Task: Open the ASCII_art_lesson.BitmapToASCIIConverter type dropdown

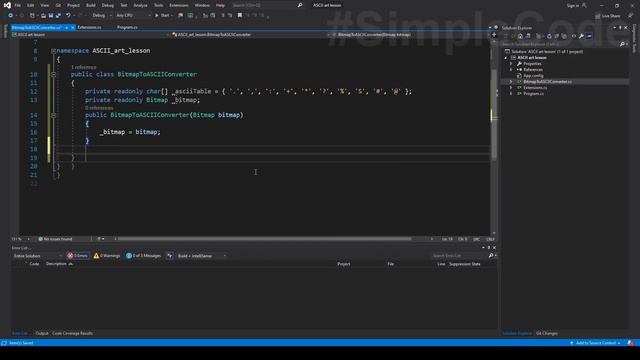Action: 250,35
